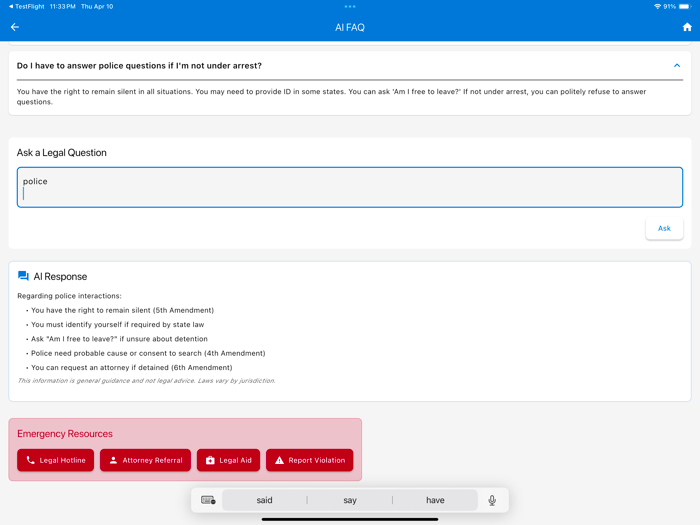The width and height of the screenshot is (700, 525).
Task: Open Attorney Referral button
Action: [x=146, y=460]
